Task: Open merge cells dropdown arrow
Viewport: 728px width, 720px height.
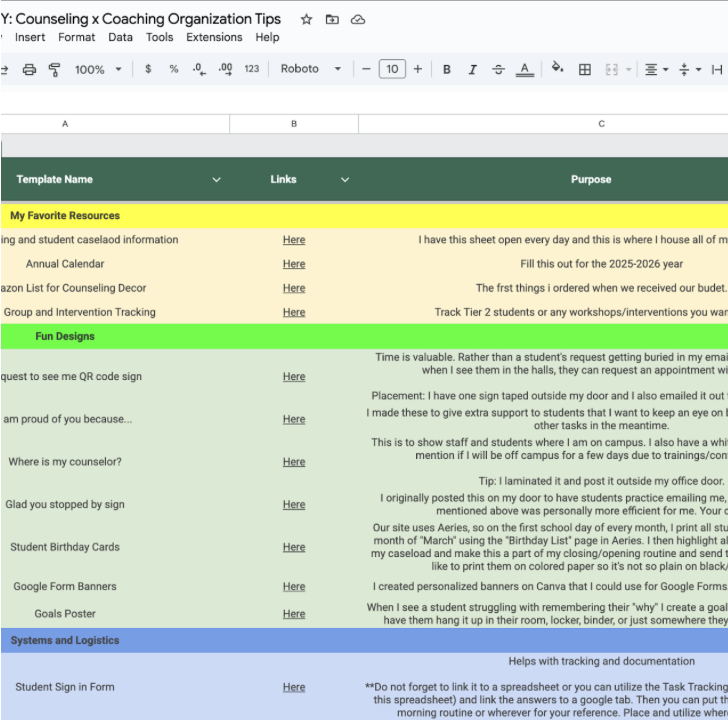Action: point(628,70)
